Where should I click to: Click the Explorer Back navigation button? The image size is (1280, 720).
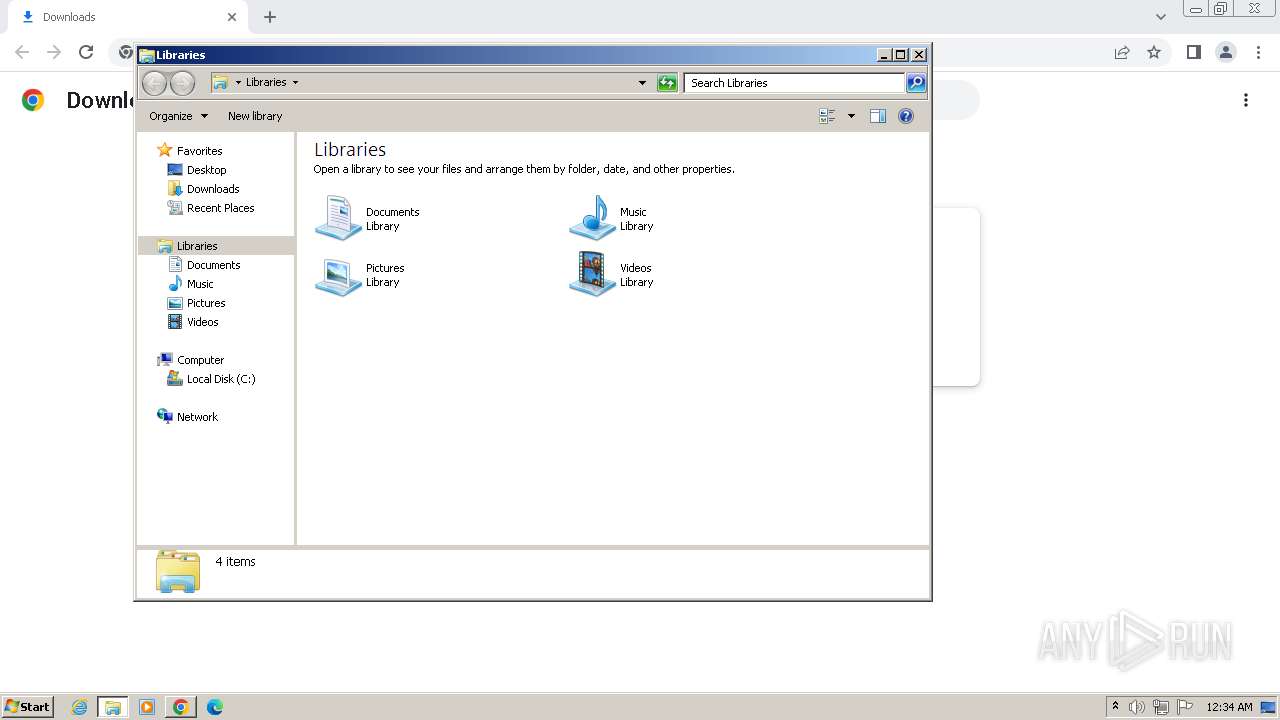(x=154, y=83)
